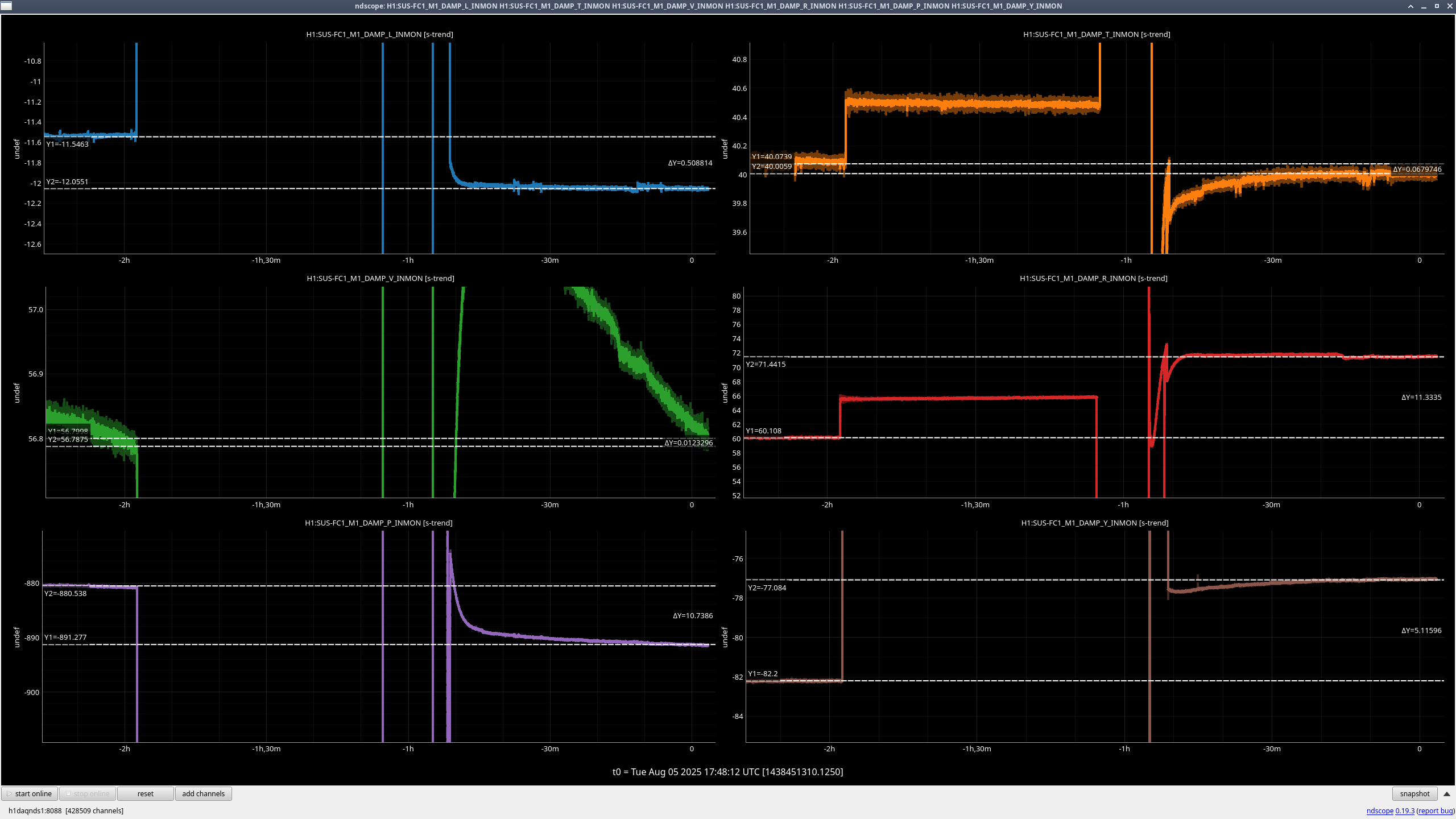This screenshot has height=819, width=1456.
Task: Close the ndscope window
Action: point(1449,6)
